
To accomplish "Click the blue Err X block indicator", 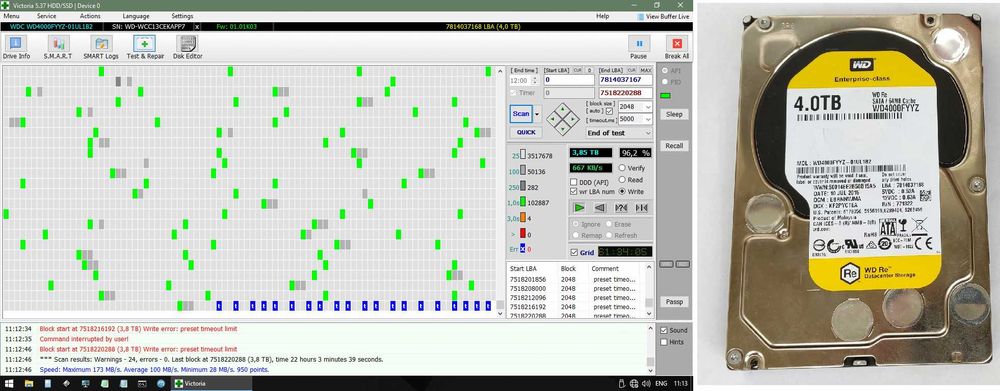I will [x=522, y=249].
